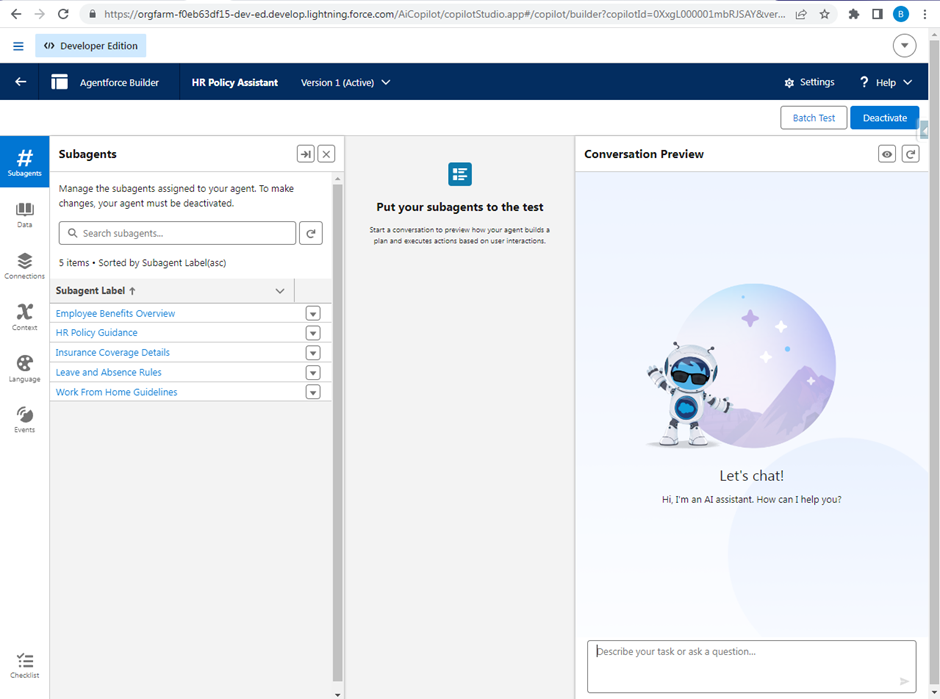Open the HR Policy Guidance subagent
This screenshot has width=940, height=699.
point(97,333)
